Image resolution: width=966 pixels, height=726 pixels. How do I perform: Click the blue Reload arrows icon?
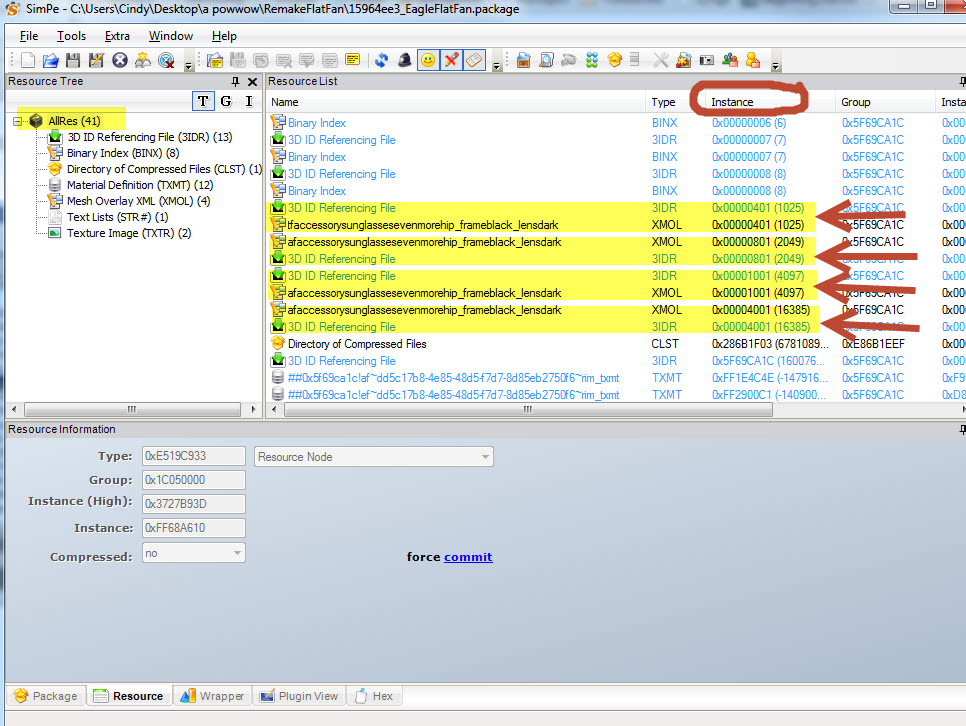point(381,61)
